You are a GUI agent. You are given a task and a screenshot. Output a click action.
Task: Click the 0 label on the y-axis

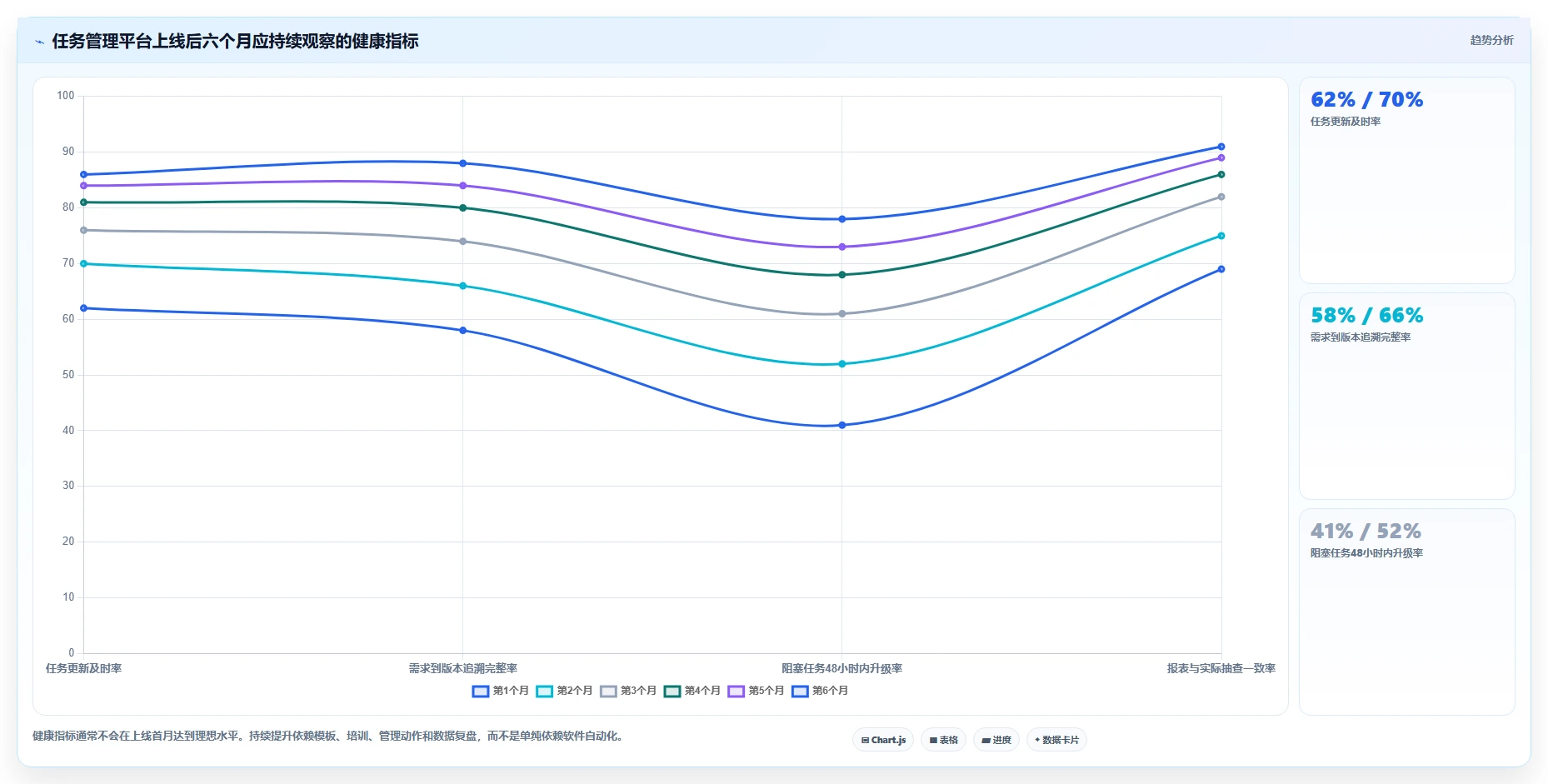(72, 653)
